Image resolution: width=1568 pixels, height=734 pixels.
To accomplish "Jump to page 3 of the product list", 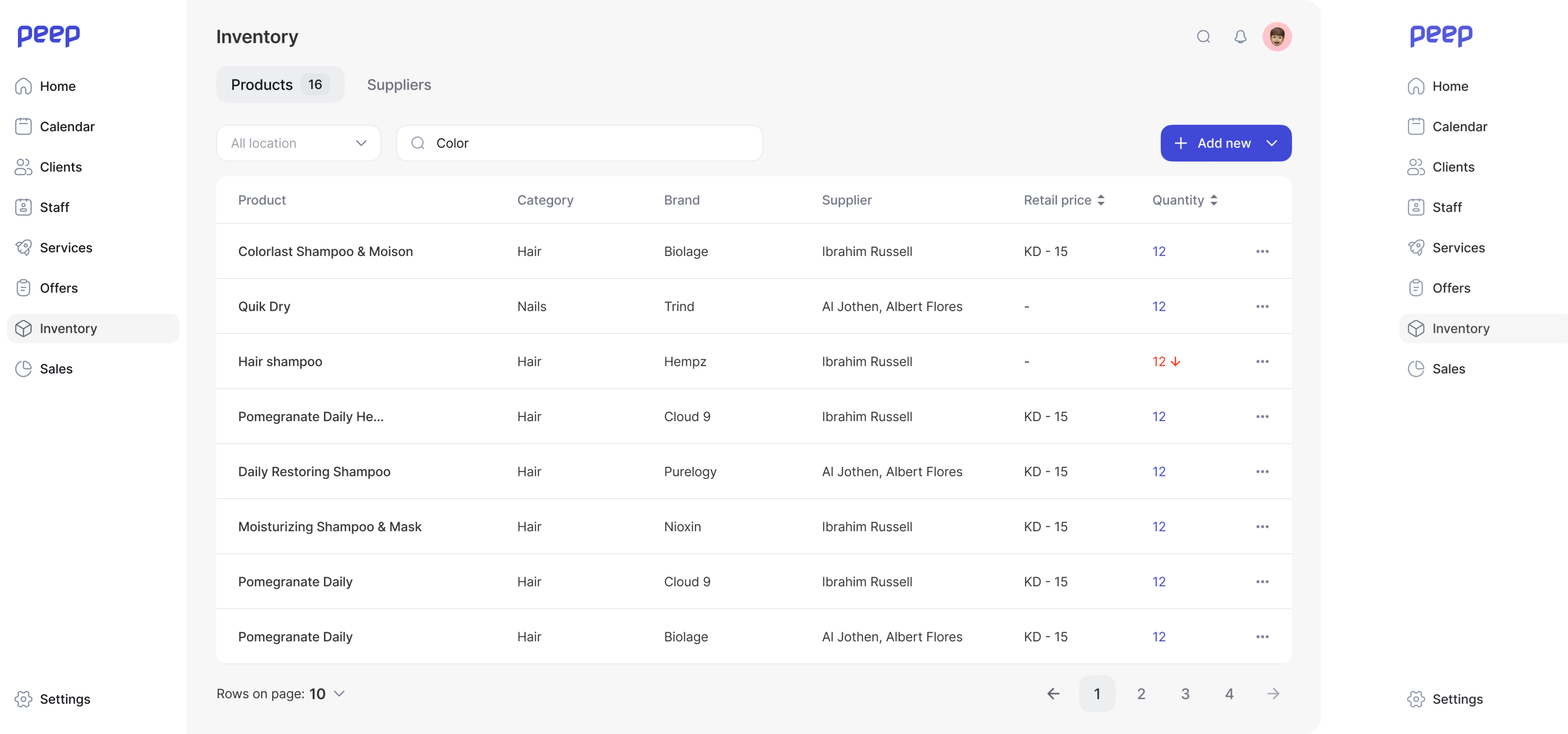I will point(1185,693).
